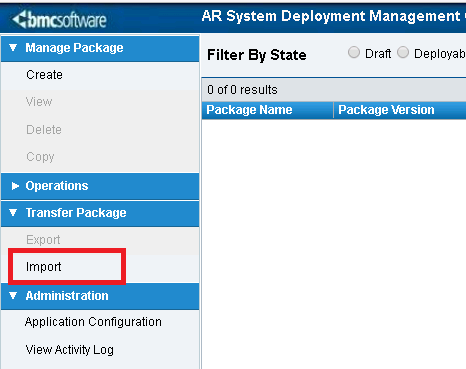Screen dimensions: 466x369
Task: Choose the Delete package option
Action: click(x=44, y=129)
